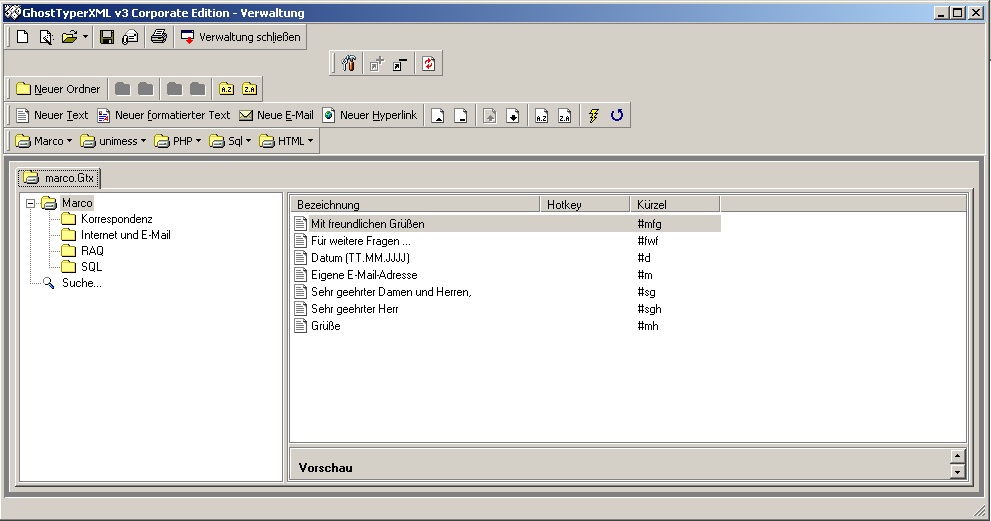Open the document preview with magnifier

coord(46,37)
